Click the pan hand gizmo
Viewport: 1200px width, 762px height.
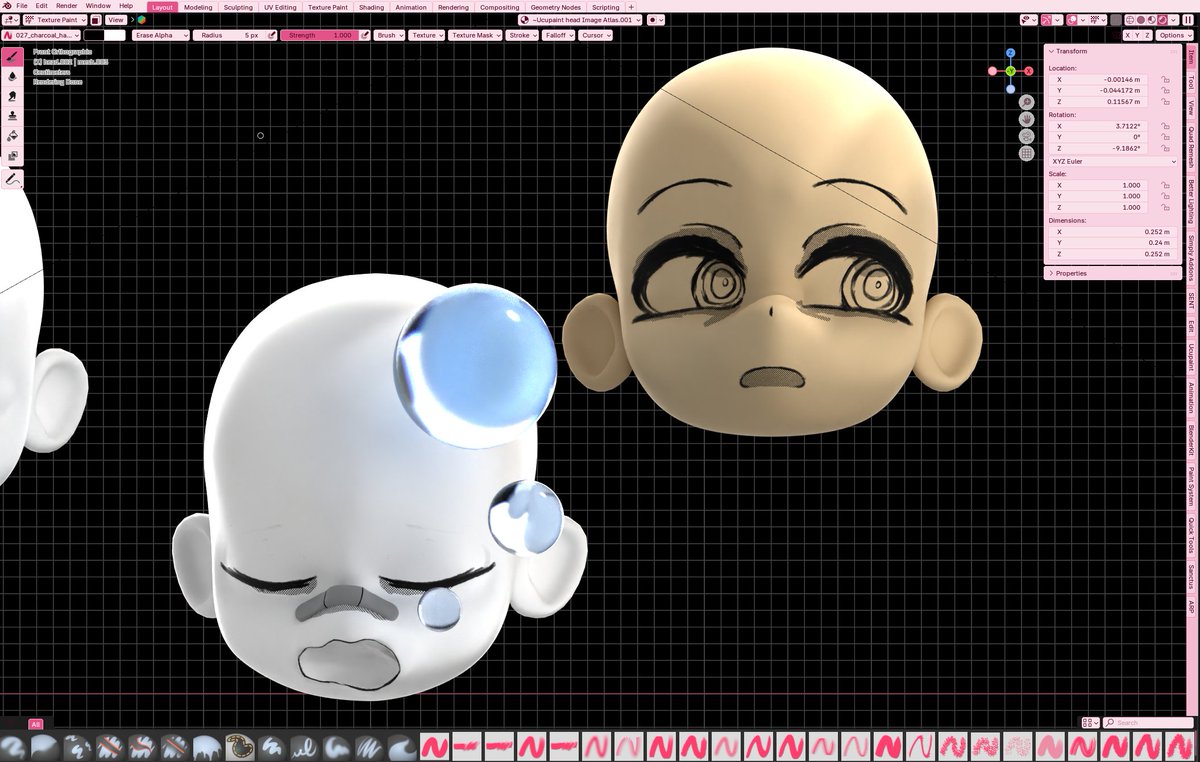[x=1026, y=119]
